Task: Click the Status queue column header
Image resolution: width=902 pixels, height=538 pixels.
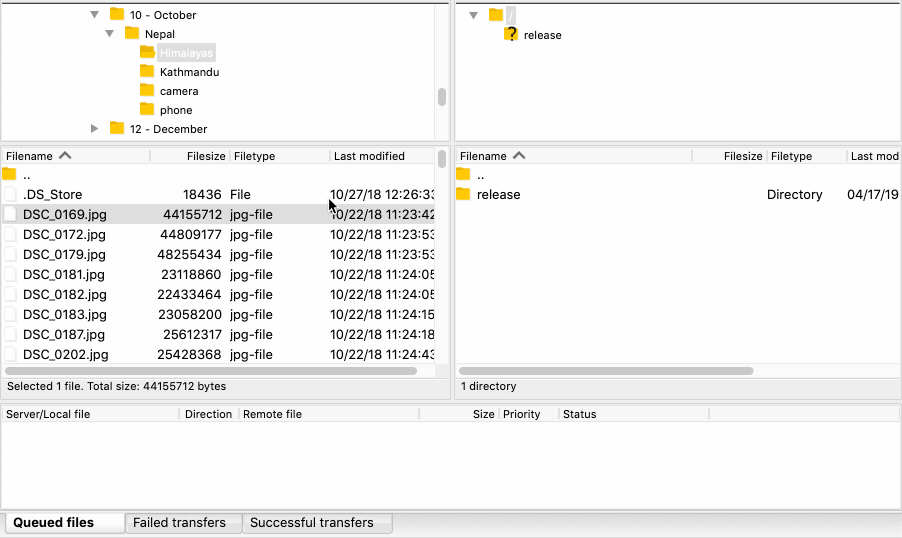Action: [x=634, y=414]
